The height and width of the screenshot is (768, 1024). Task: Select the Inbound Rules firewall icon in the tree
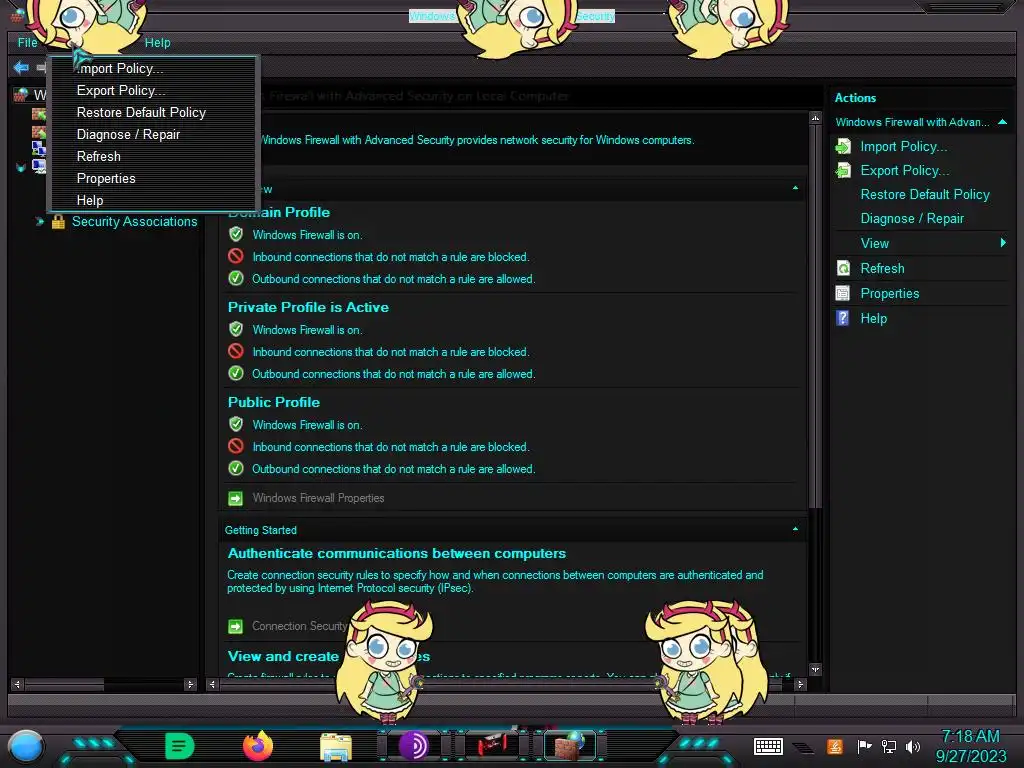[39, 114]
